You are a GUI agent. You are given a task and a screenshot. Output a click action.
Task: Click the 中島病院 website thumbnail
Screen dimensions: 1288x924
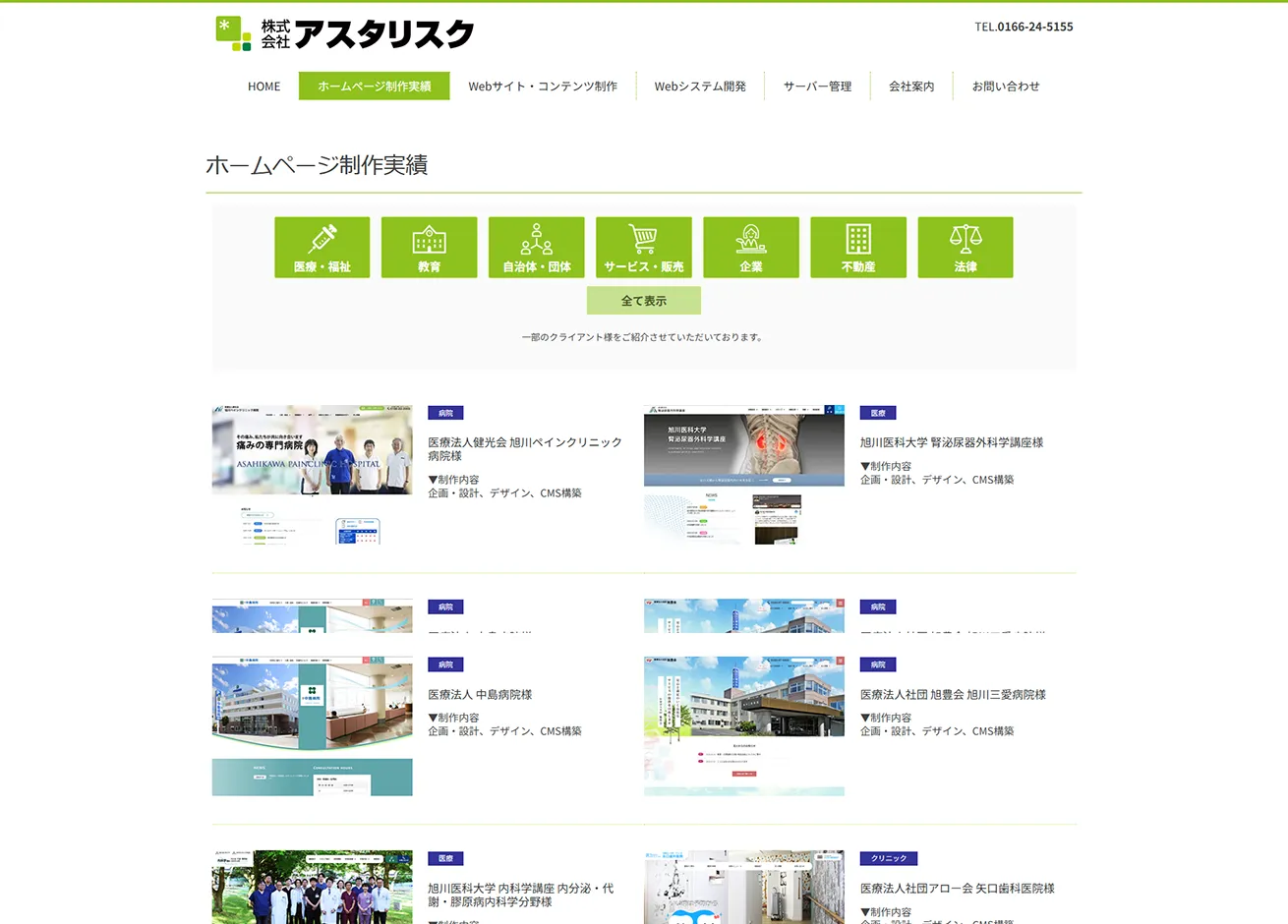click(x=312, y=725)
